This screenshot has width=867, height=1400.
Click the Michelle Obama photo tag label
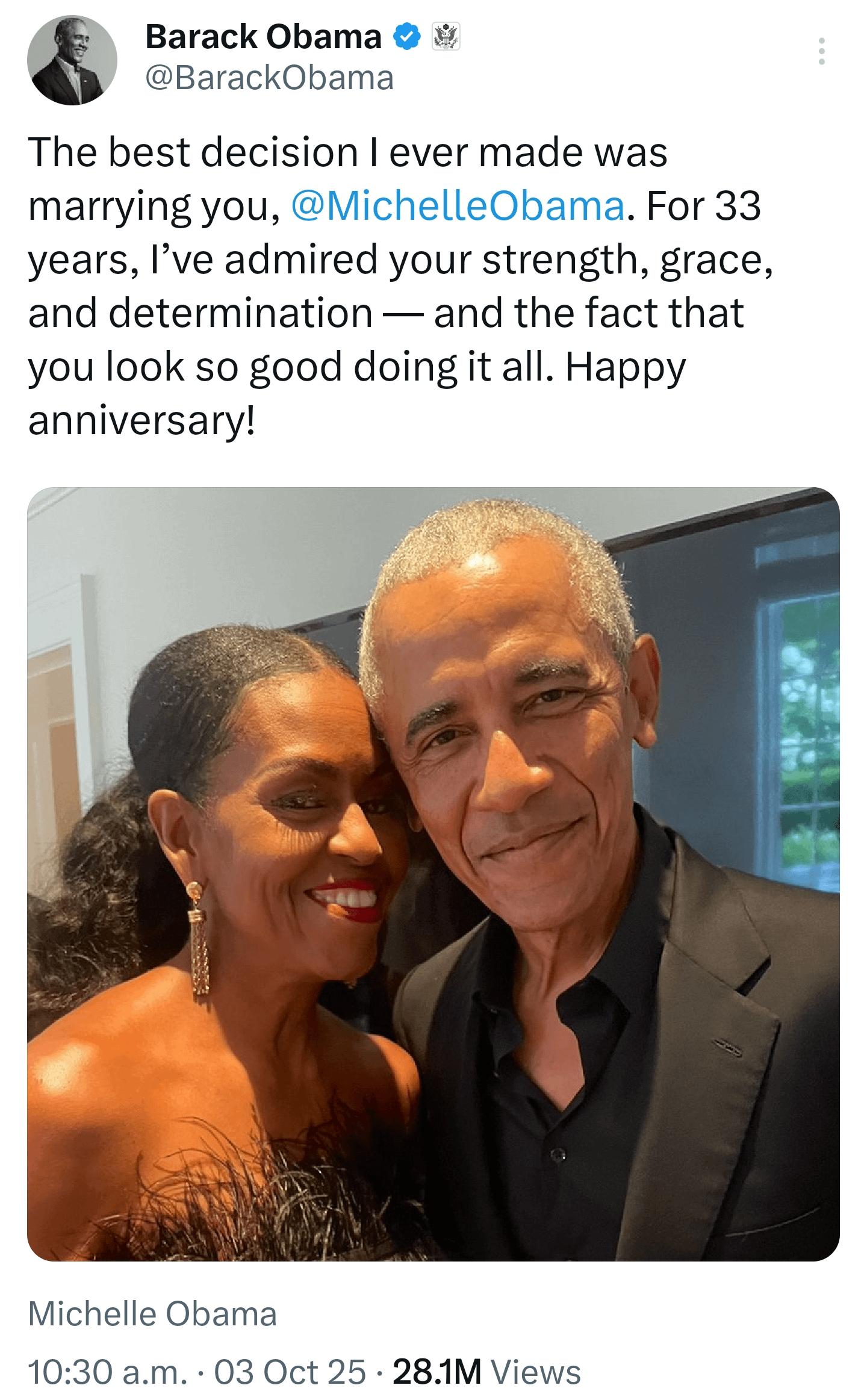(153, 1313)
